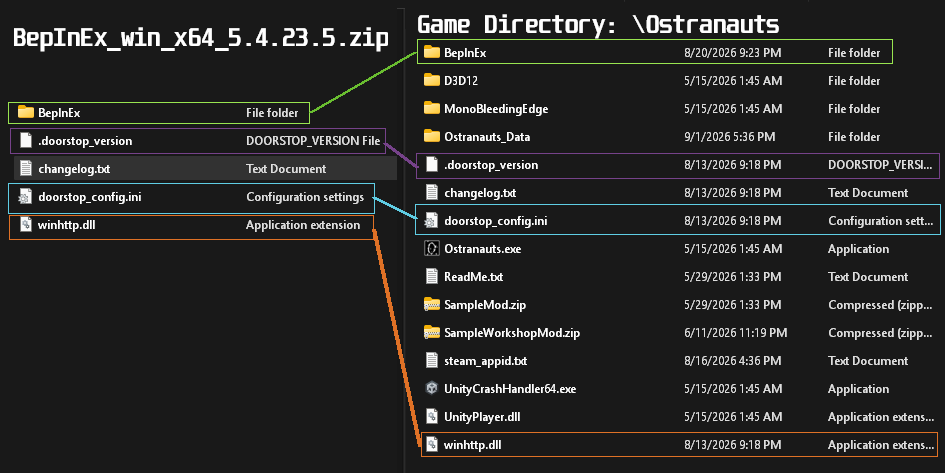Select the doorstop_config.ini file name in the zip
Viewport: 945px width, 473px height.
(x=90, y=197)
